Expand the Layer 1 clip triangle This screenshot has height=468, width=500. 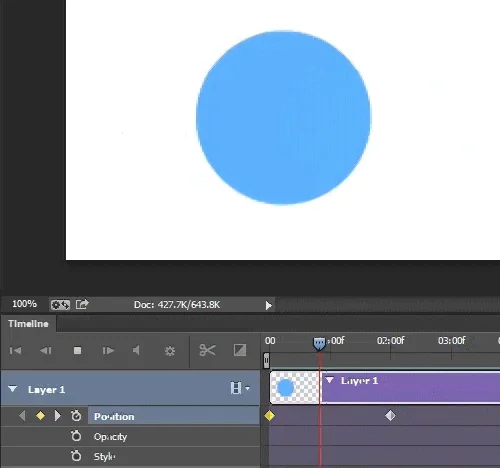tap(330, 380)
